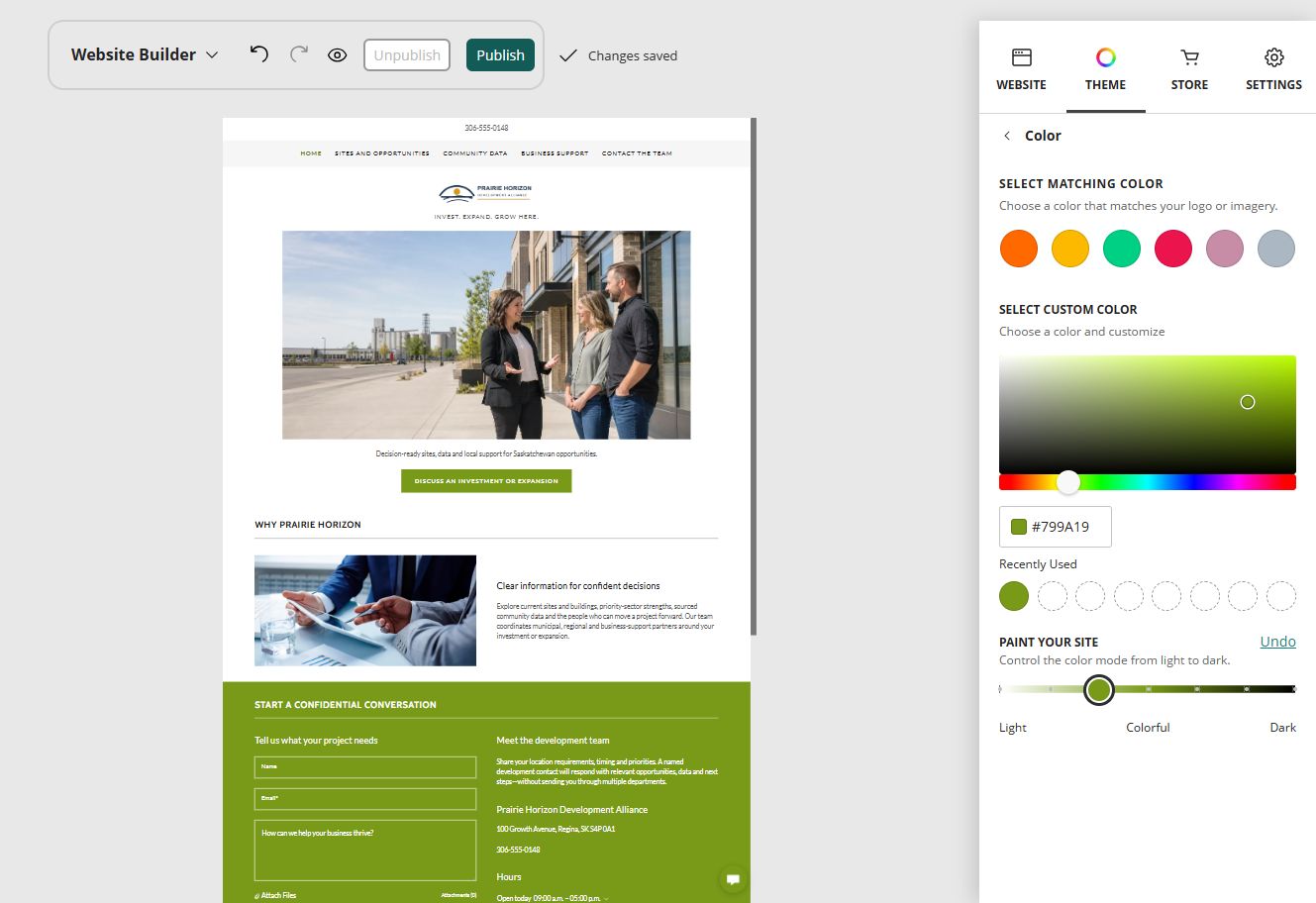This screenshot has width=1316, height=903.
Task: Click the Unpublish button
Action: tap(407, 55)
